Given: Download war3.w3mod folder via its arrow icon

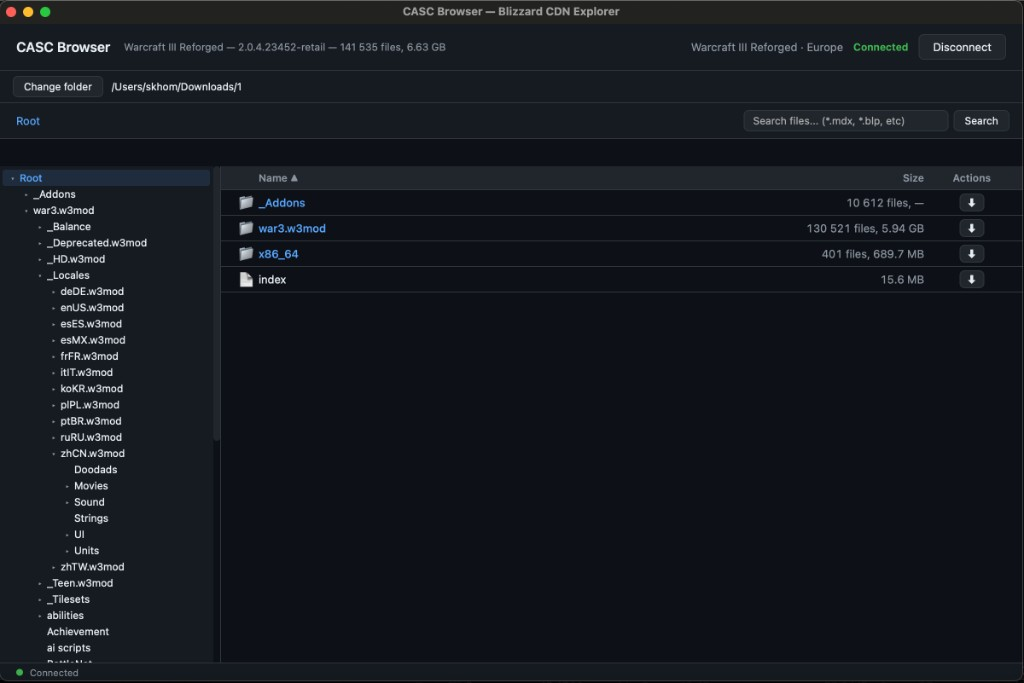Looking at the screenshot, I should point(971,228).
